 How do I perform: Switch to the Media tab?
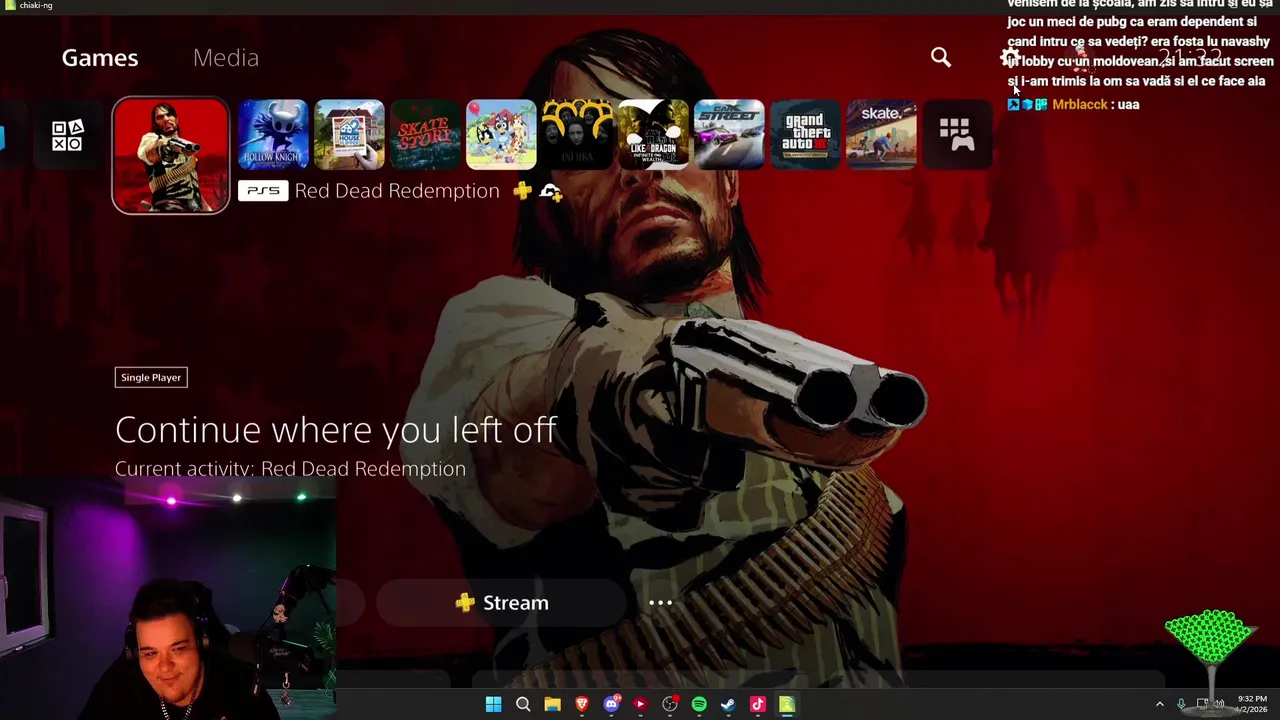[226, 58]
